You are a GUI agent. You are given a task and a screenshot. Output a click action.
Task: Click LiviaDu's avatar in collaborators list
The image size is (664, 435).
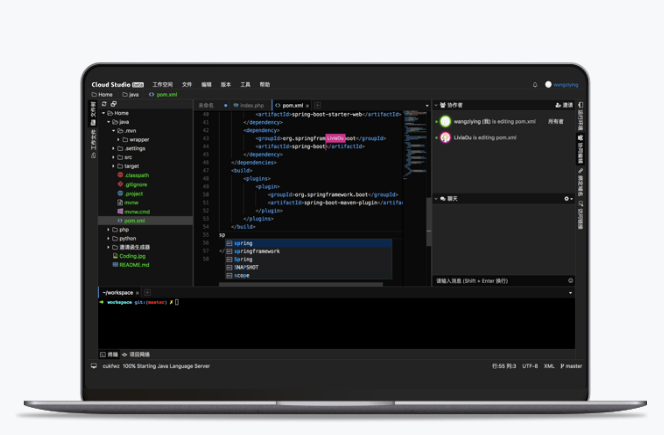tap(445, 138)
